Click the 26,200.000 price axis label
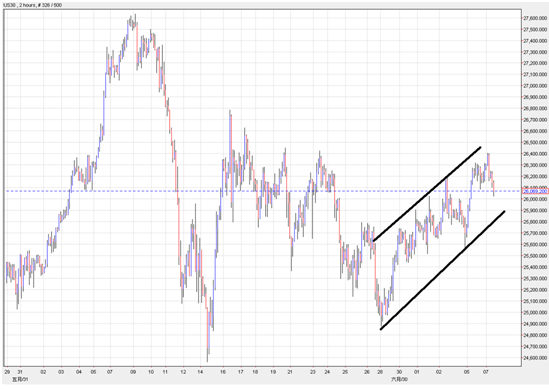The image size is (549, 390). coord(535,176)
